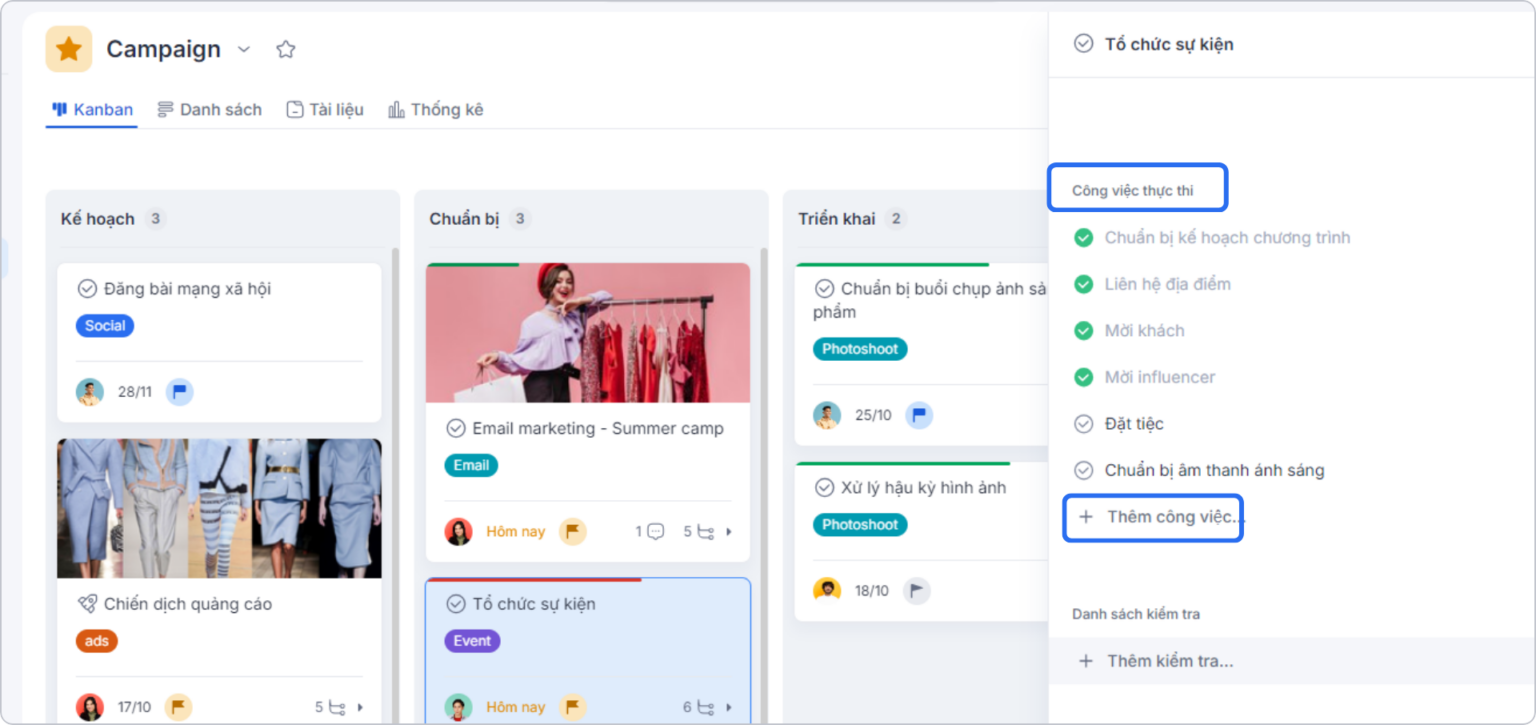Open the Tài liệu tab
The image size is (1536, 725).
(x=325, y=110)
